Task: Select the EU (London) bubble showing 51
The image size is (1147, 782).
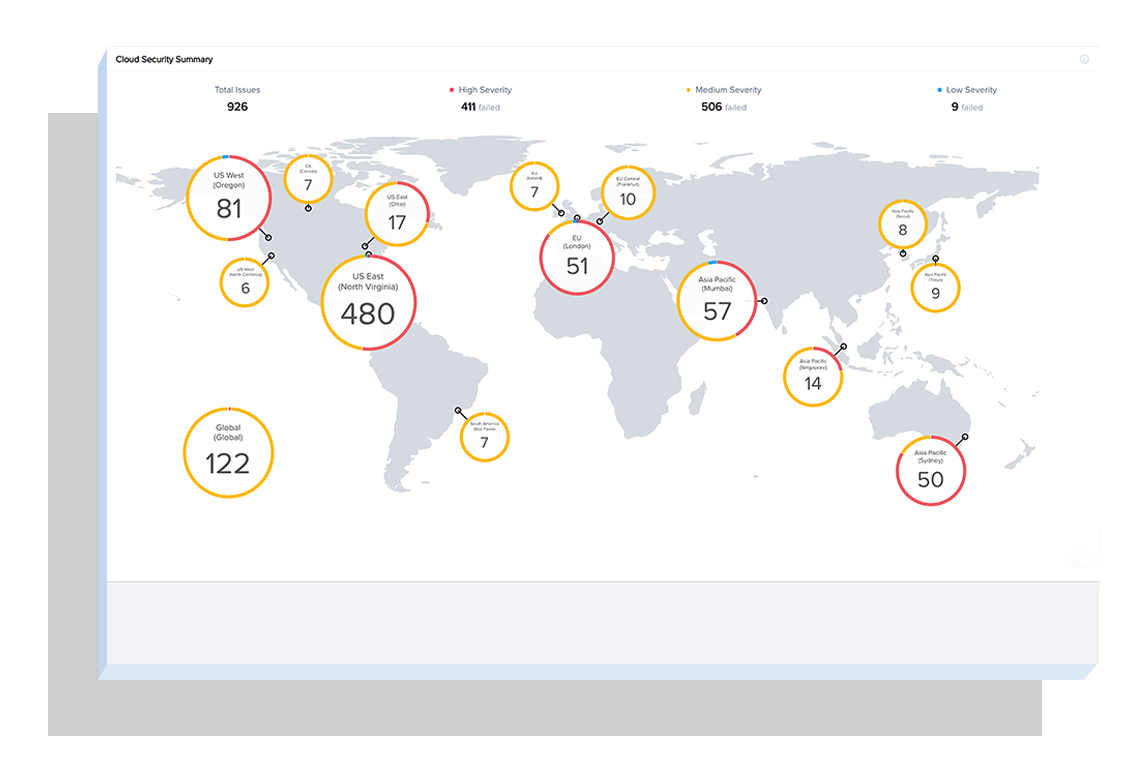Action: [577, 258]
